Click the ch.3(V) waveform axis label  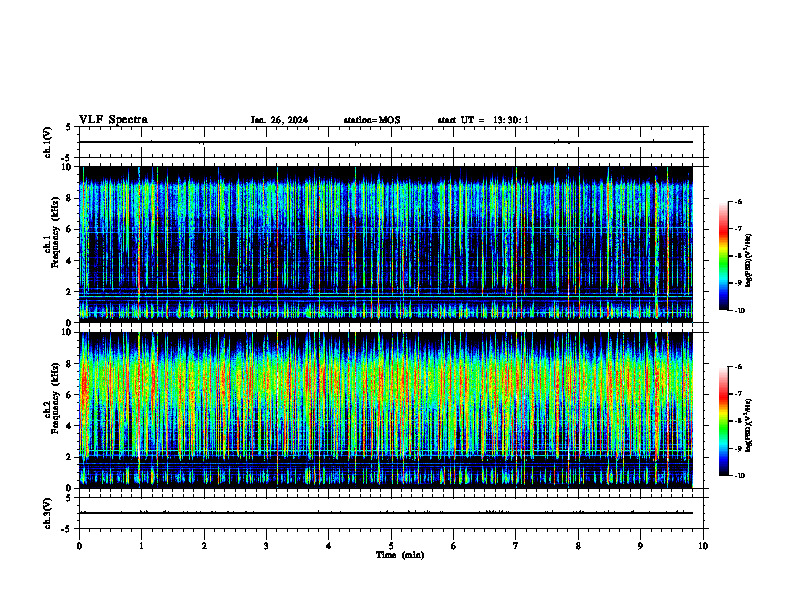pos(48,513)
